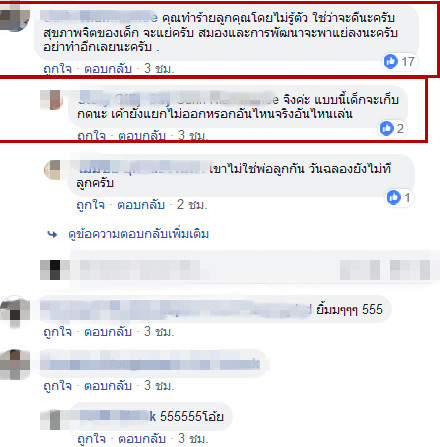The image size is (440, 447).
Task: Click the reply arrow icon beside ดูข้อความตอบกลับเพิ่มเติม
Action: (52, 234)
